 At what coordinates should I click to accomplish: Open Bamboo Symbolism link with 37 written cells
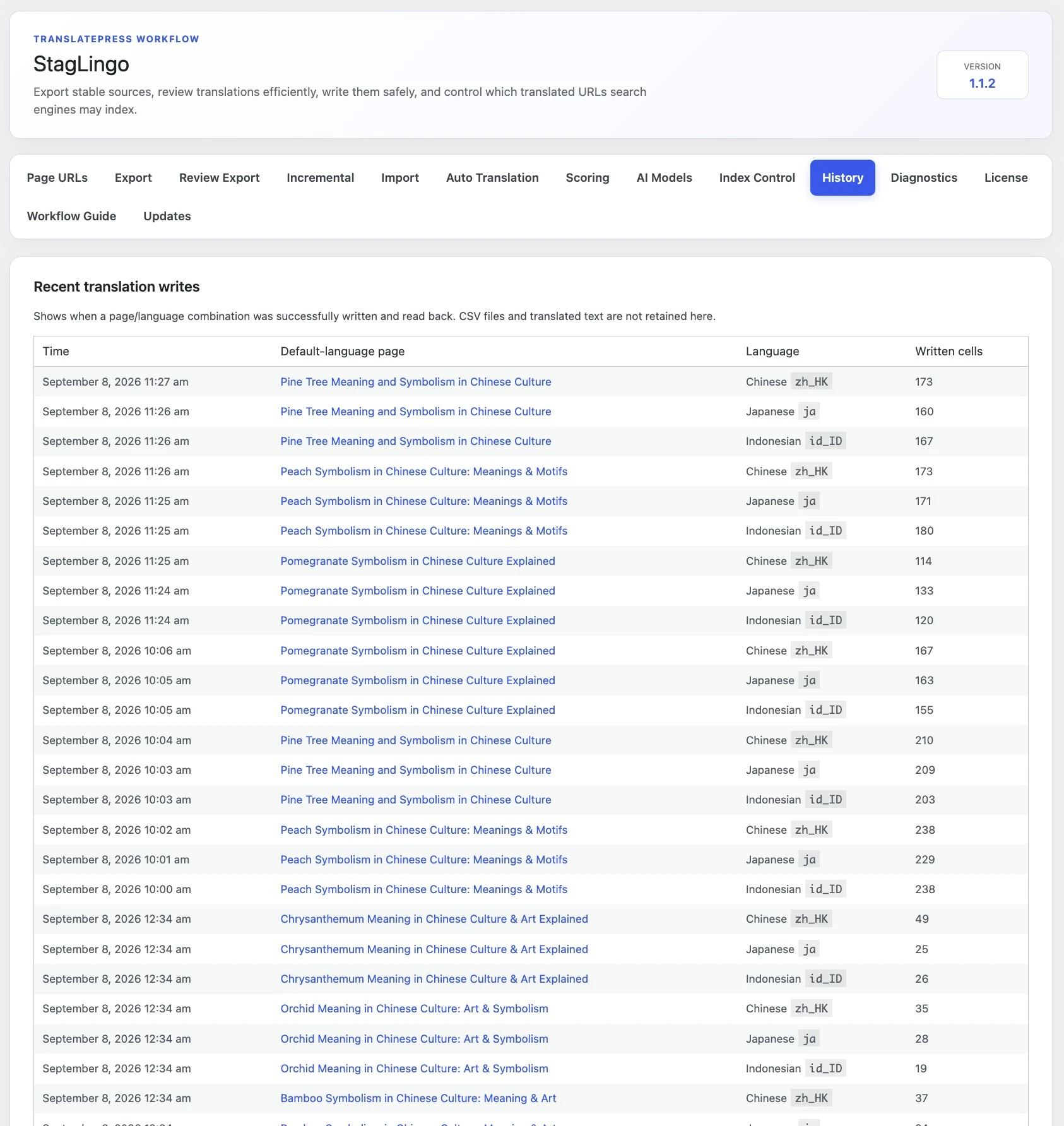(418, 1098)
